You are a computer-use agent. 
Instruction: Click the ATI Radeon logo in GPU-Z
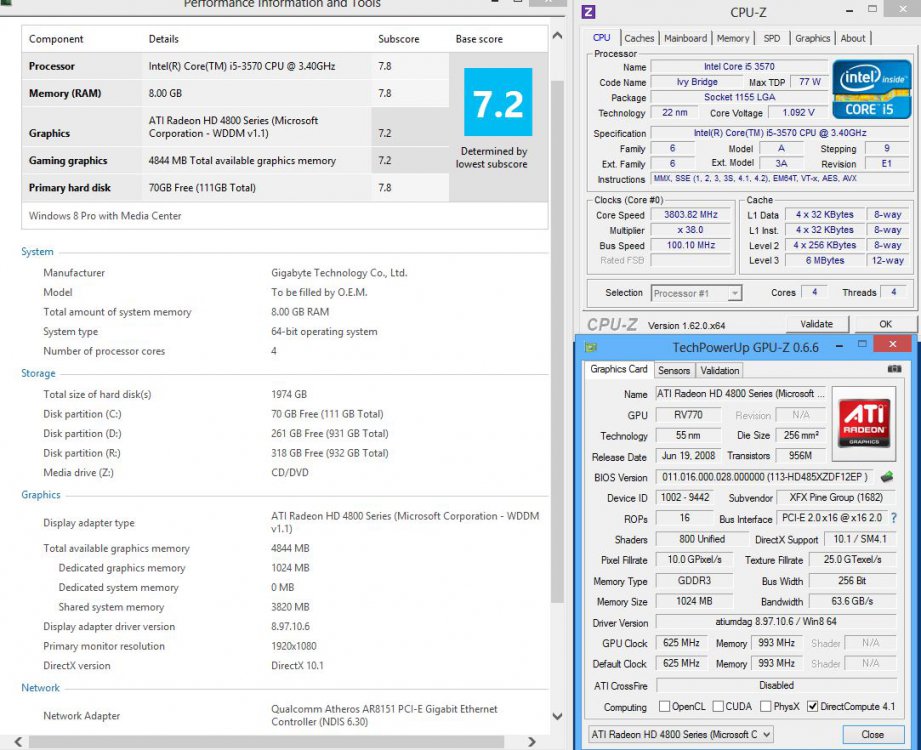point(864,423)
